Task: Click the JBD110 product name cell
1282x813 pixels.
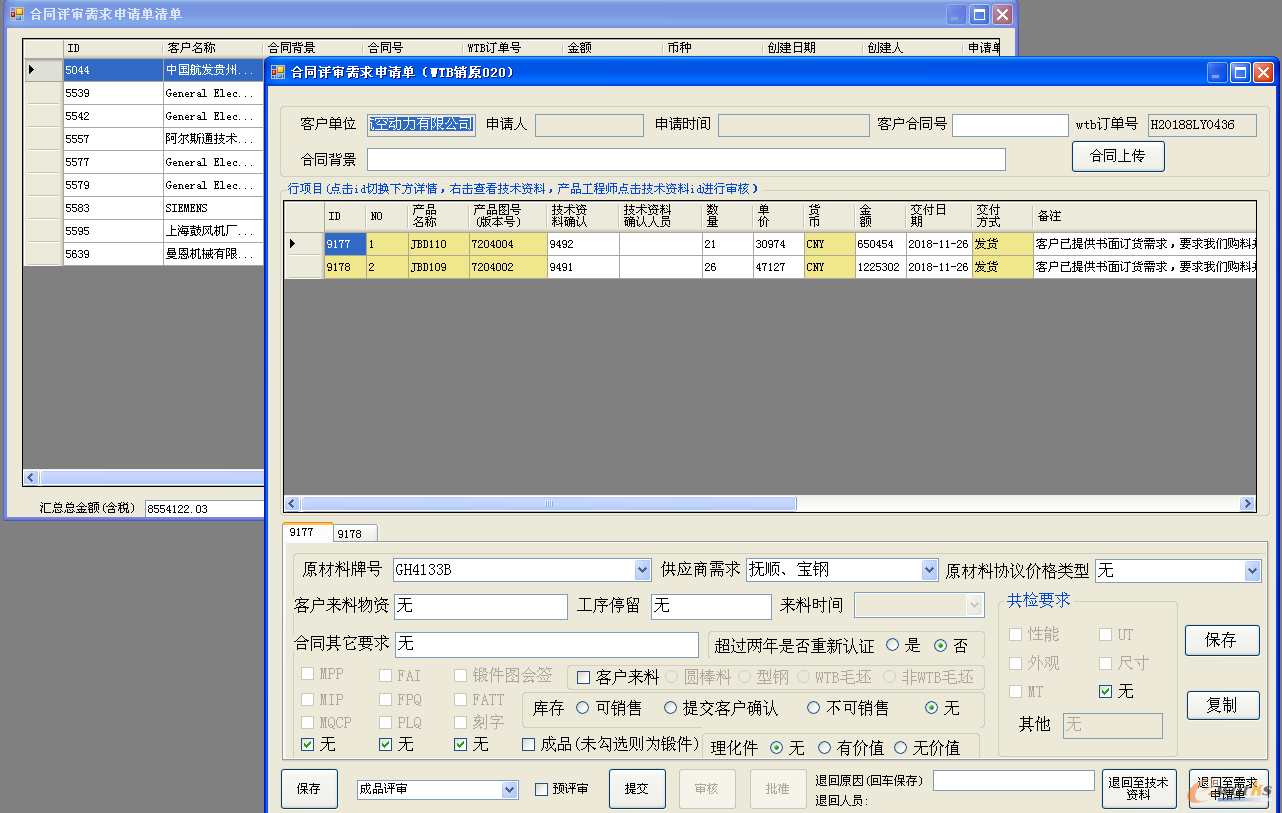Action: [x=438, y=244]
